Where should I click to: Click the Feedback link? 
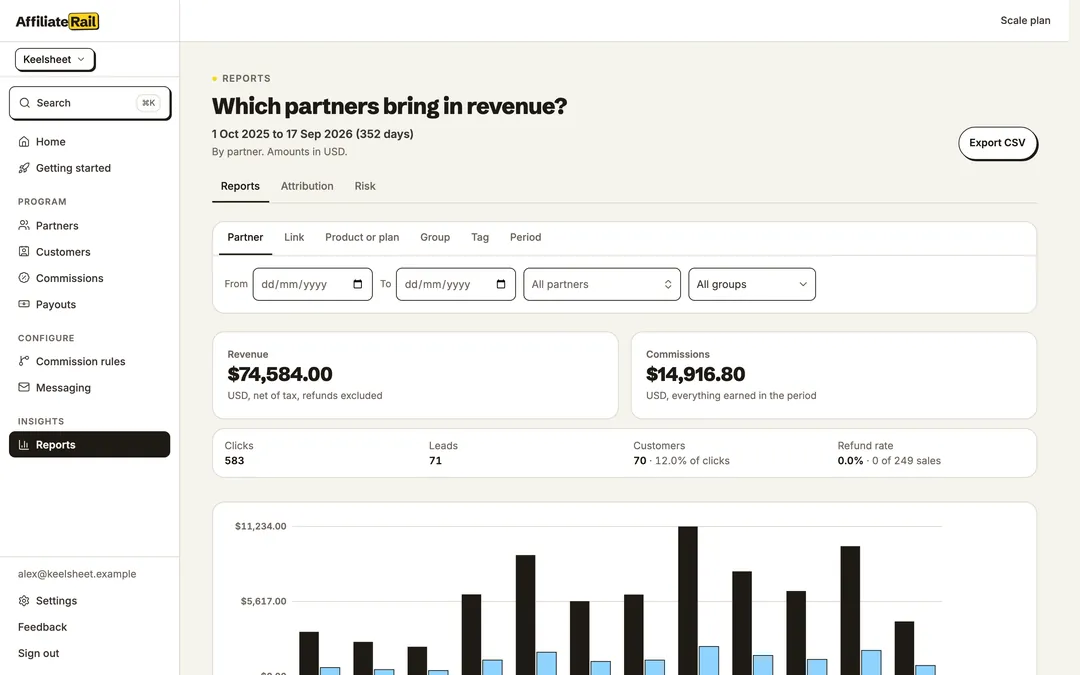click(43, 627)
